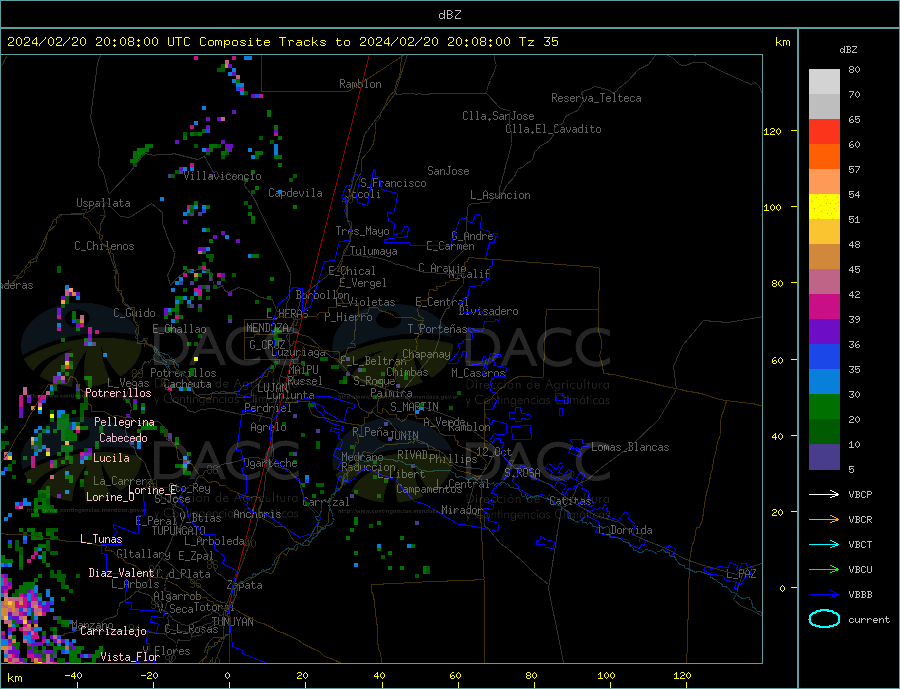Click the Divisadero map label

(x=488, y=311)
